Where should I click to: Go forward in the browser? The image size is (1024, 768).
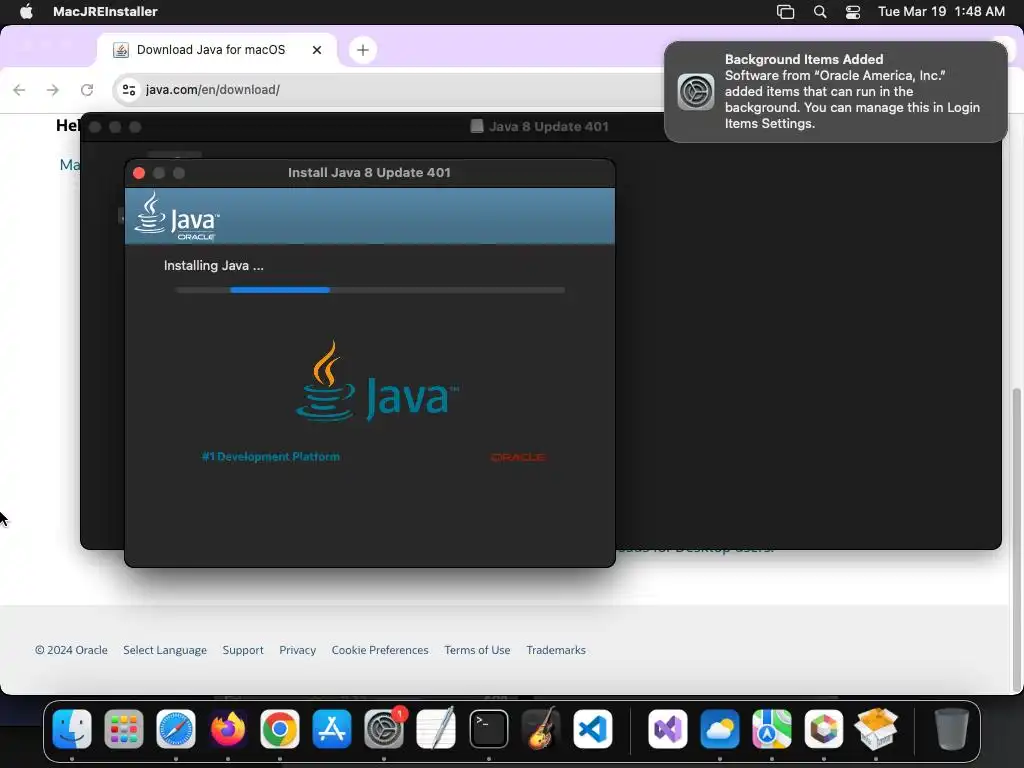(53, 89)
